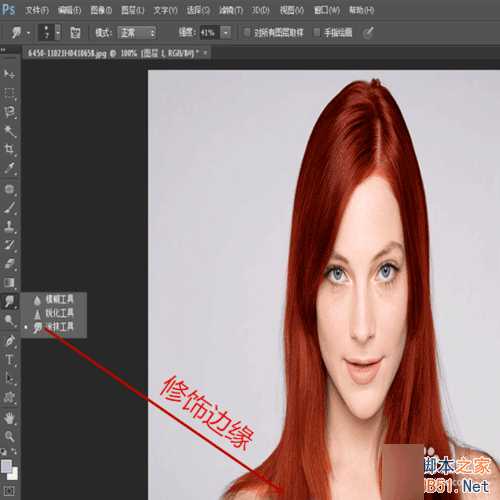The width and height of the screenshot is (500, 500).
Task: Click the foreground color swatch
Action: (x=6, y=466)
